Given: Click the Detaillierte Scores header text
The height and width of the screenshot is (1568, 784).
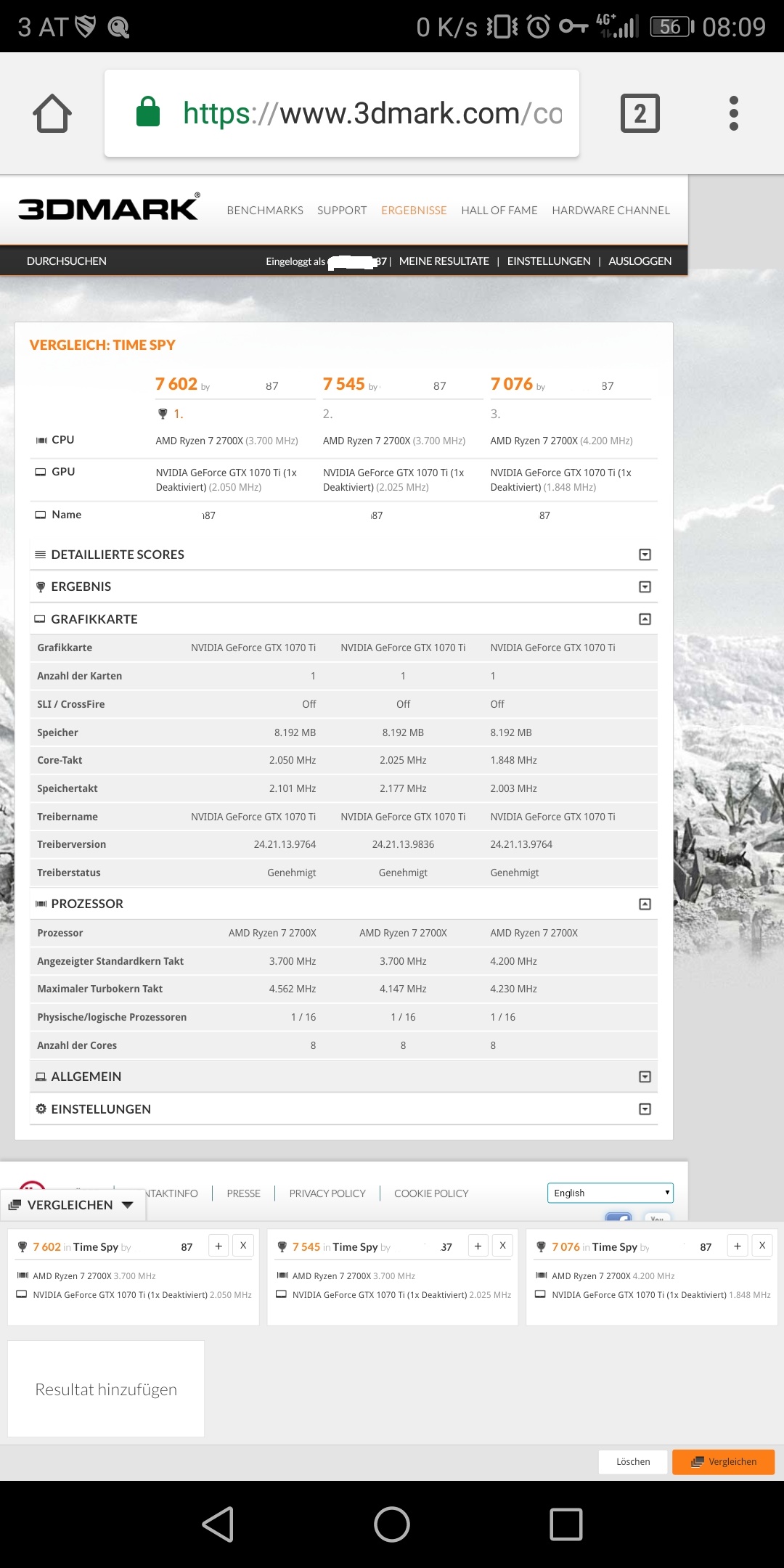Looking at the screenshot, I should pos(118,555).
